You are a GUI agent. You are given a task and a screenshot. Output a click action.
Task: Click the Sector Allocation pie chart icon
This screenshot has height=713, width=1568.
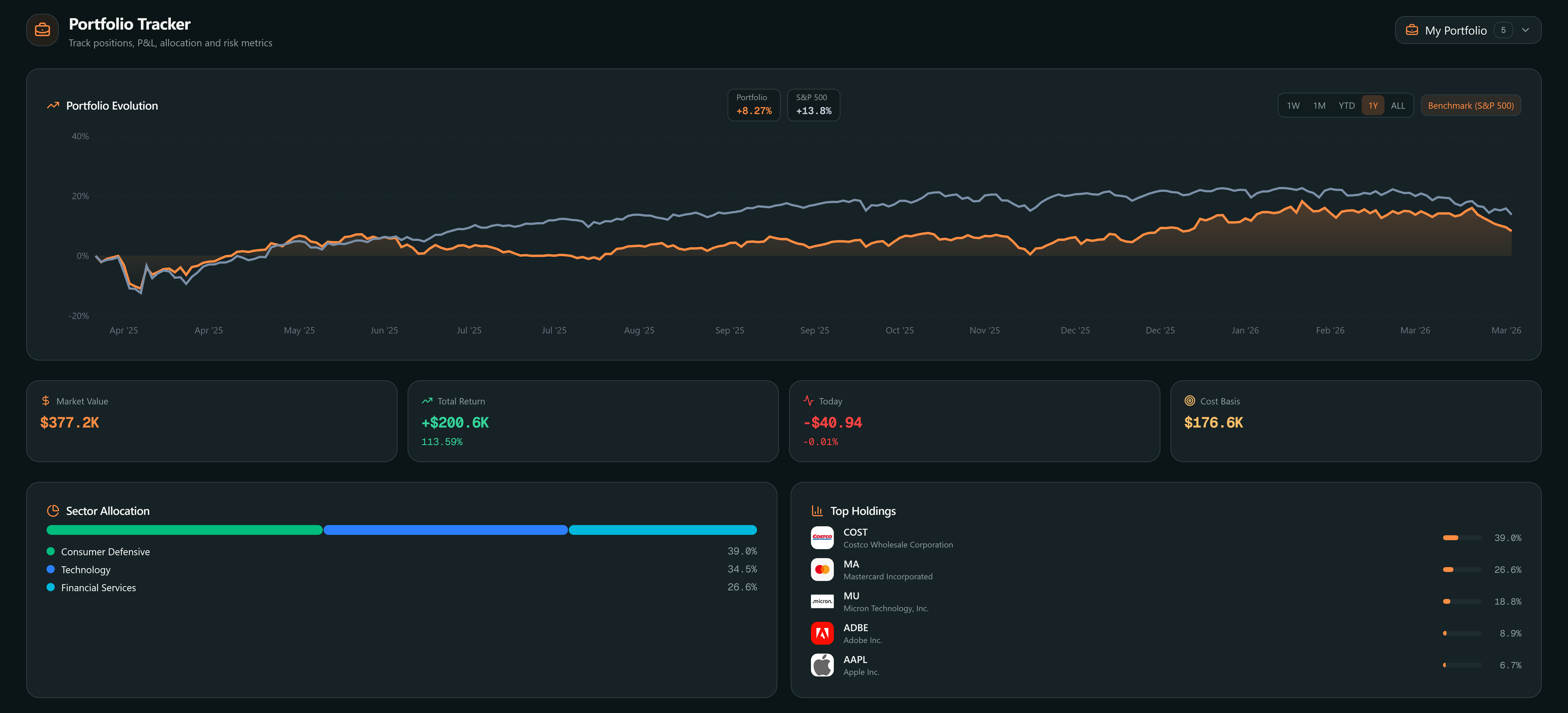click(x=53, y=511)
